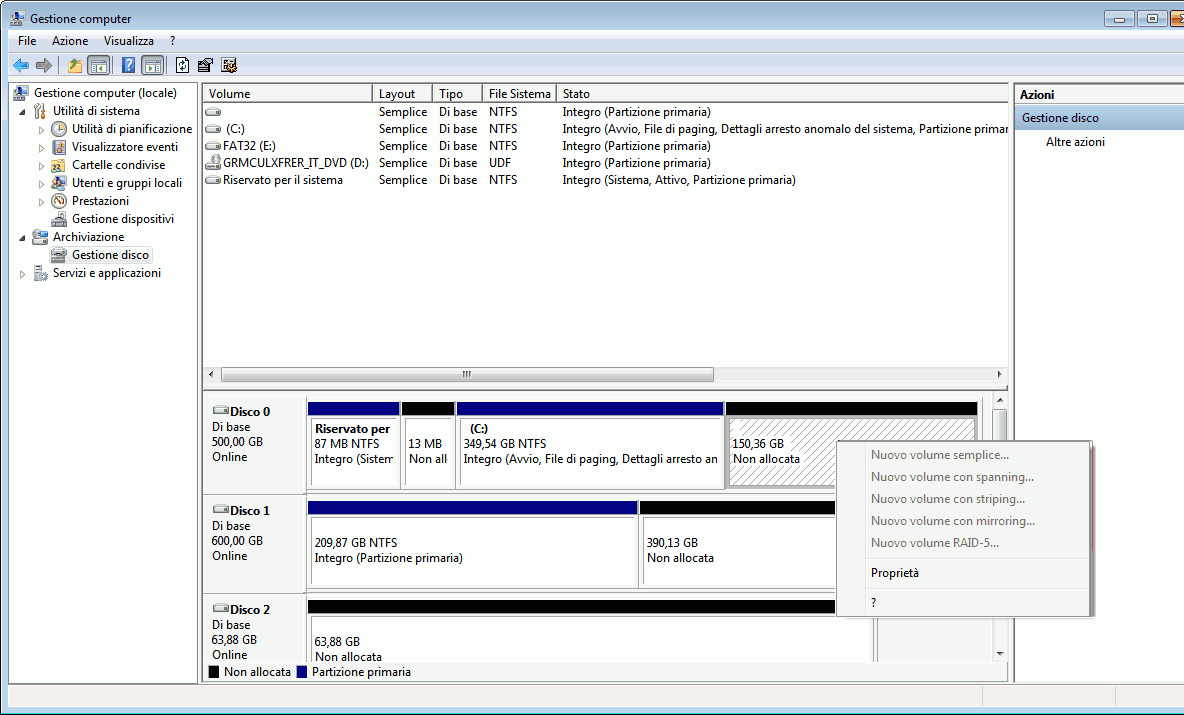
Task: Click drive icon of Riservato per il sistema row
Action: click(x=213, y=180)
